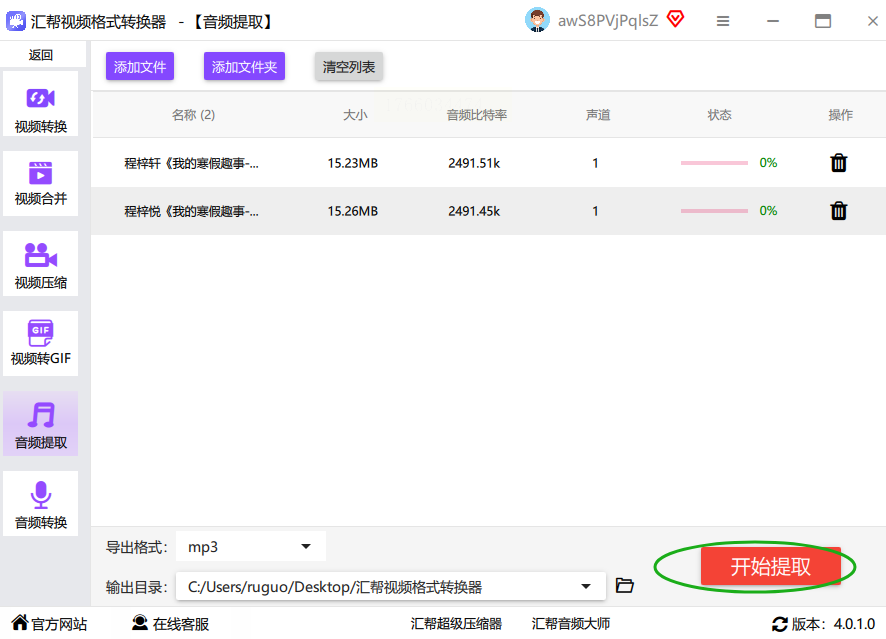
Task: Click the 大小 column header
Action: tap(355, 115)
